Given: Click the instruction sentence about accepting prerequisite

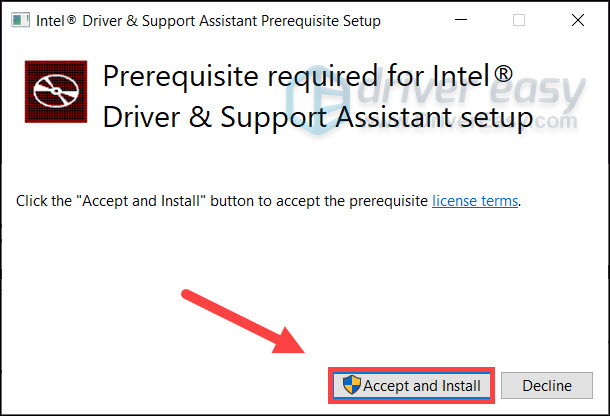Looking at the screenshot, I should click(222, 201).
